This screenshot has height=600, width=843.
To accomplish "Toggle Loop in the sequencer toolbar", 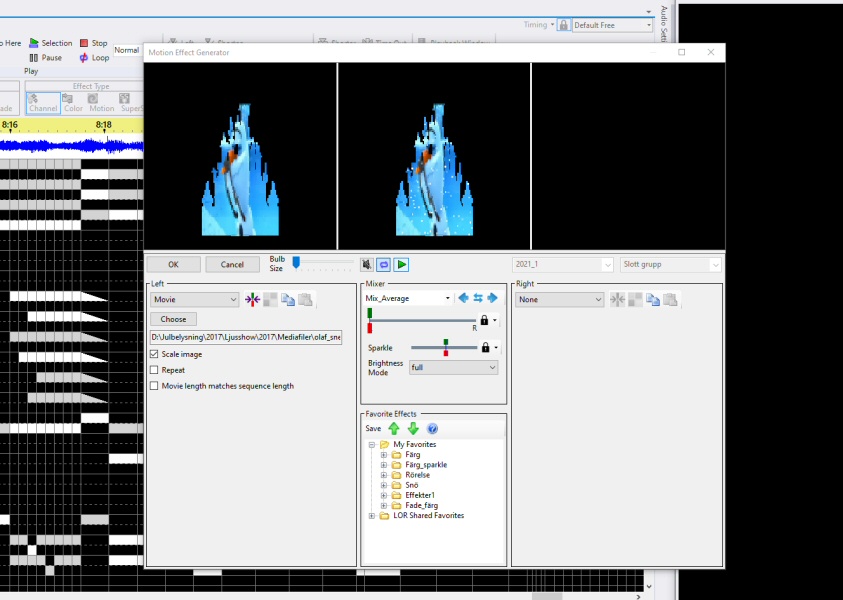I will click(94, 58).
